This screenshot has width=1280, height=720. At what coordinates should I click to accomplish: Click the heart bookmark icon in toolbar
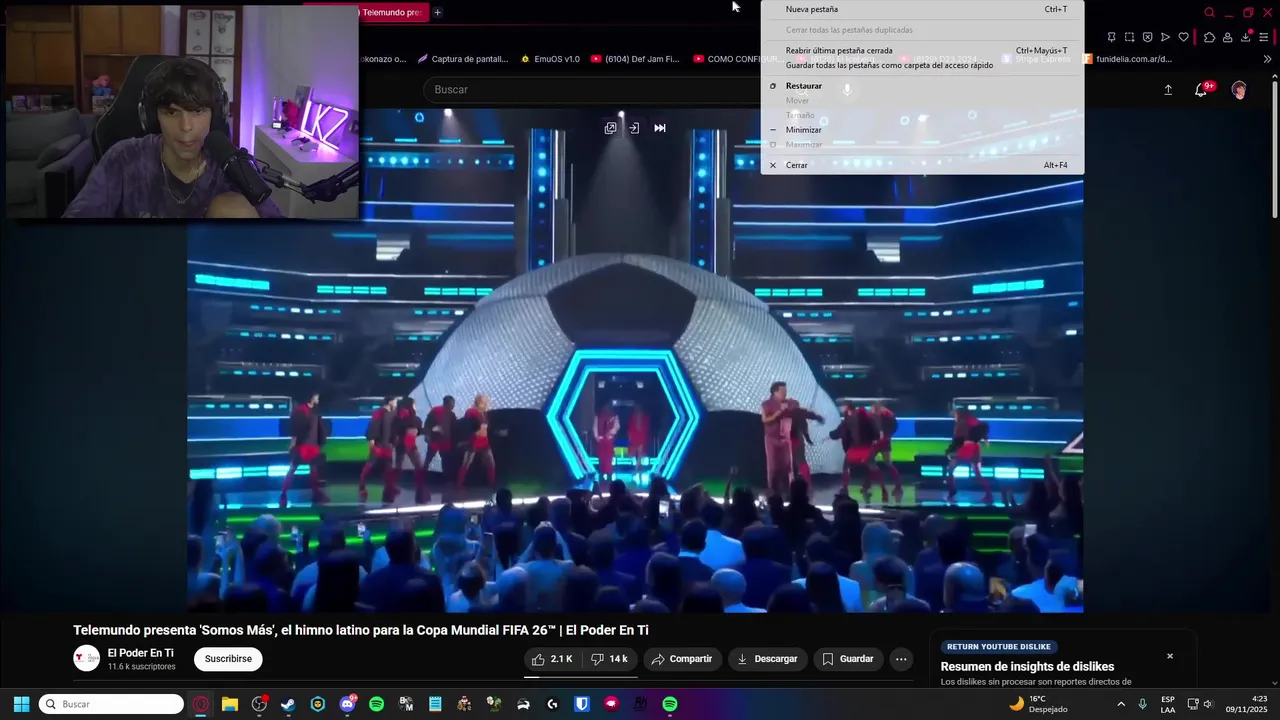[x=1183, y=37]
